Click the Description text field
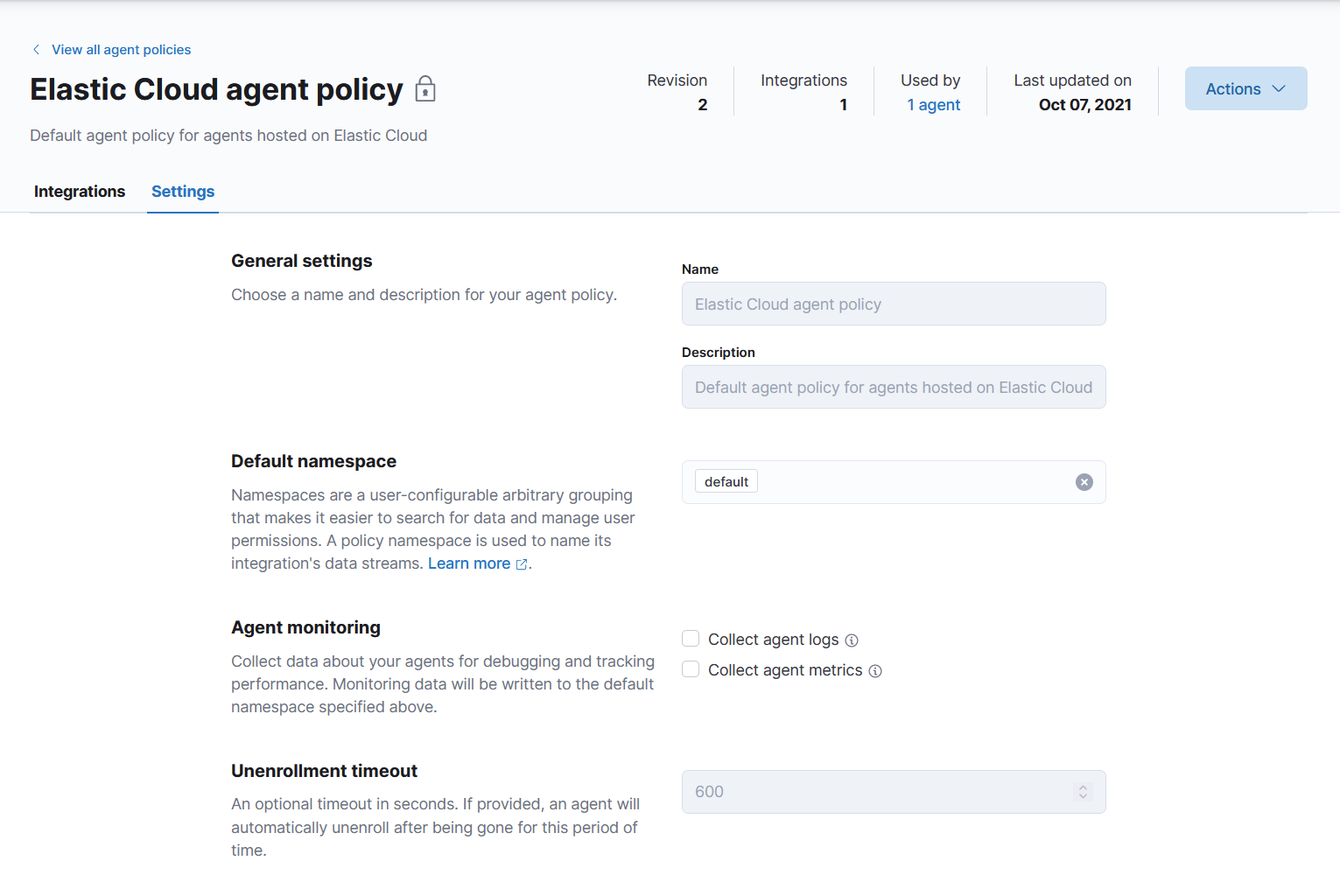The height and width of the screenshot is (896, 1340). click(893, 387)
